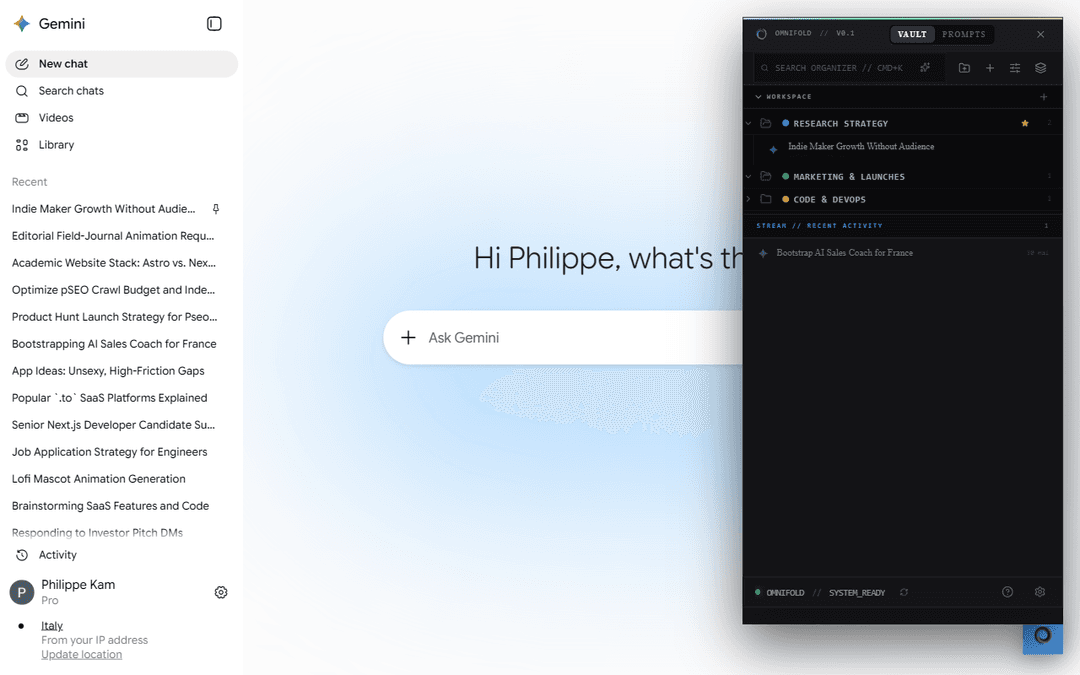Collapse the Marketing & Launches folder chevron
This screenshot has width=1080, height=675.
pyautogui.click(x=749, y=176)
